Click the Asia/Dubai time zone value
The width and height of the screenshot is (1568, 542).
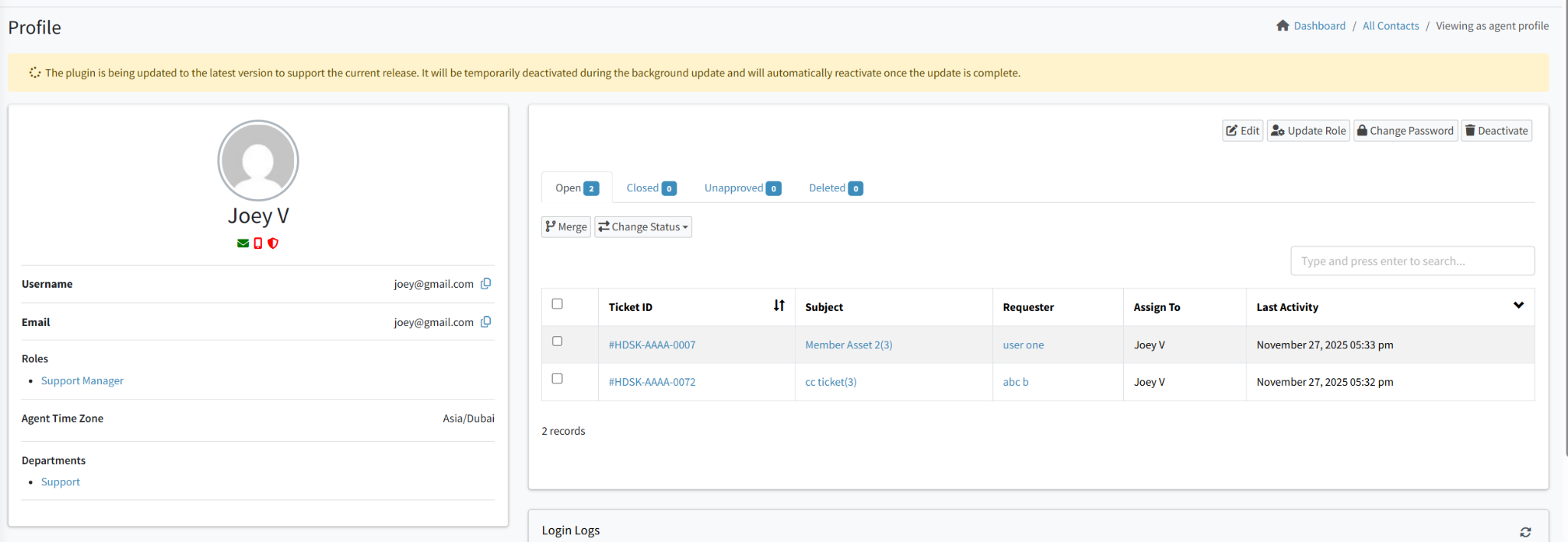469,419
